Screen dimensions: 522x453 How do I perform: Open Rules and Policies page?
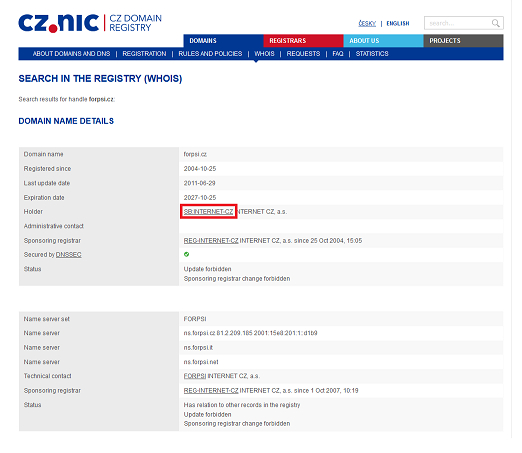click(210, 54)
